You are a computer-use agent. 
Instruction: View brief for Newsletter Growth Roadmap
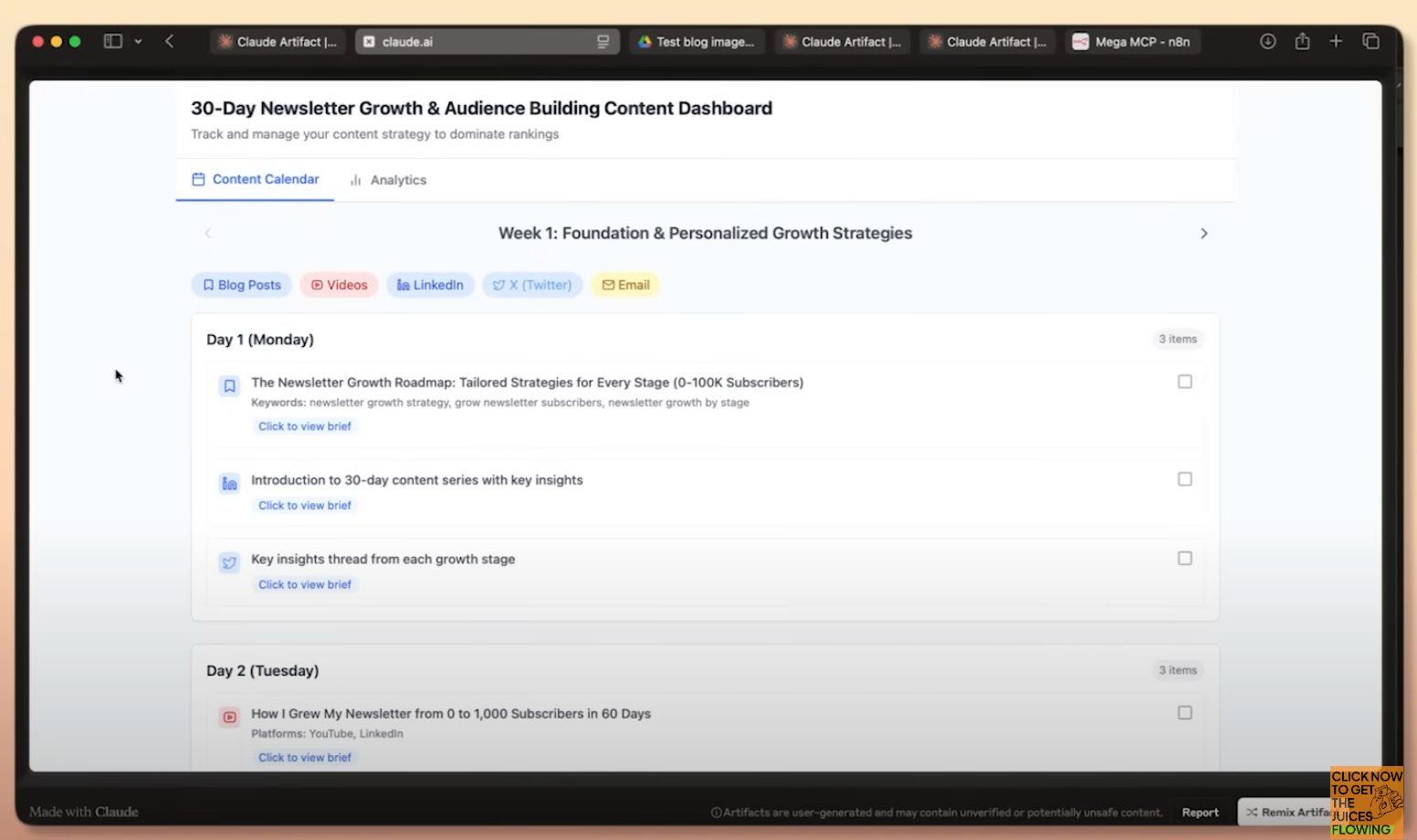(305, 426)
